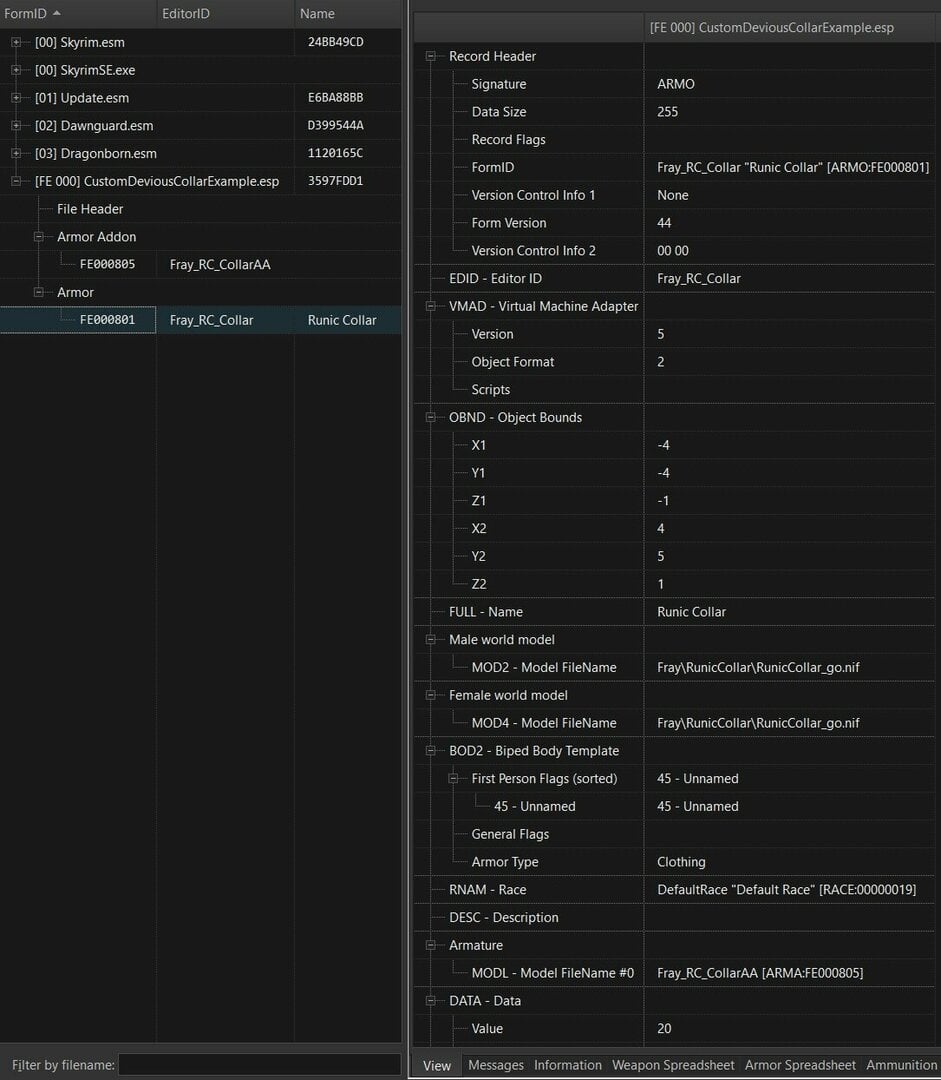Select the File Header tree item

(90, 209)
